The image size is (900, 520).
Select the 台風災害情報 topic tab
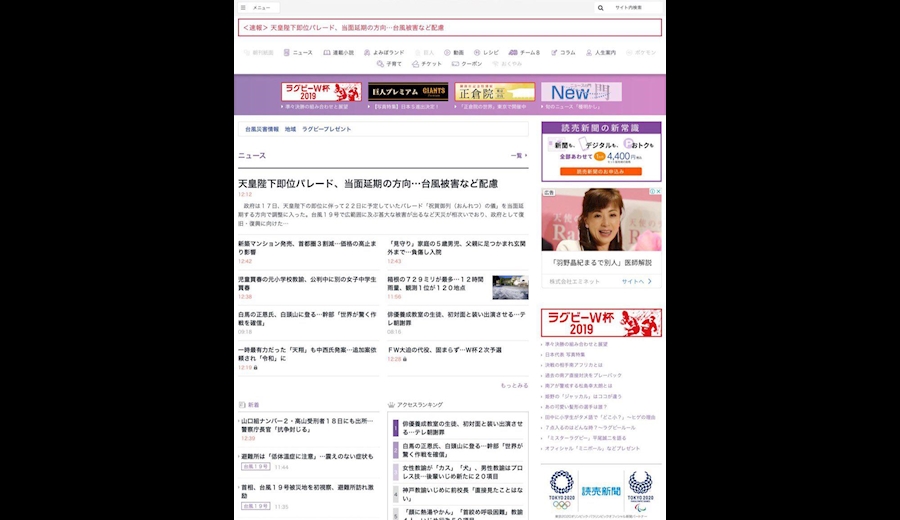(262, 129)
